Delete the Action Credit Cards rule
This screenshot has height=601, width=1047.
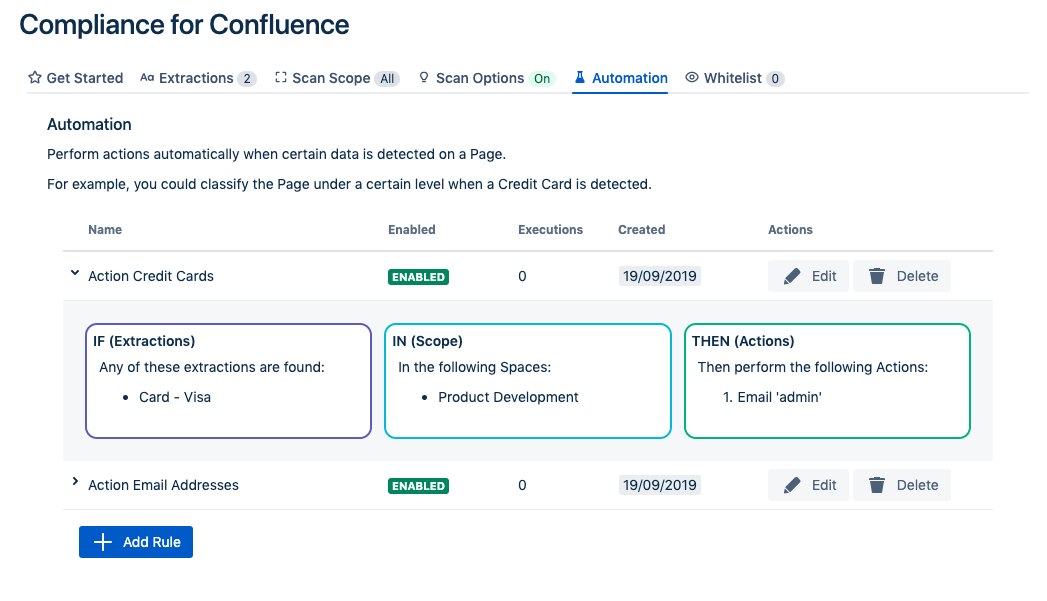point(901,276)
